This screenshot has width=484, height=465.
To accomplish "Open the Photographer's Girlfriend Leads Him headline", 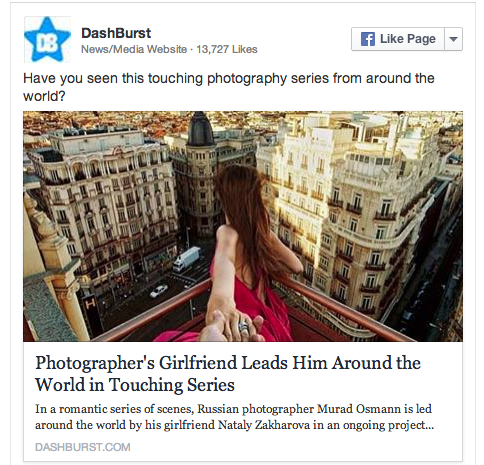I will pos(228,374).
